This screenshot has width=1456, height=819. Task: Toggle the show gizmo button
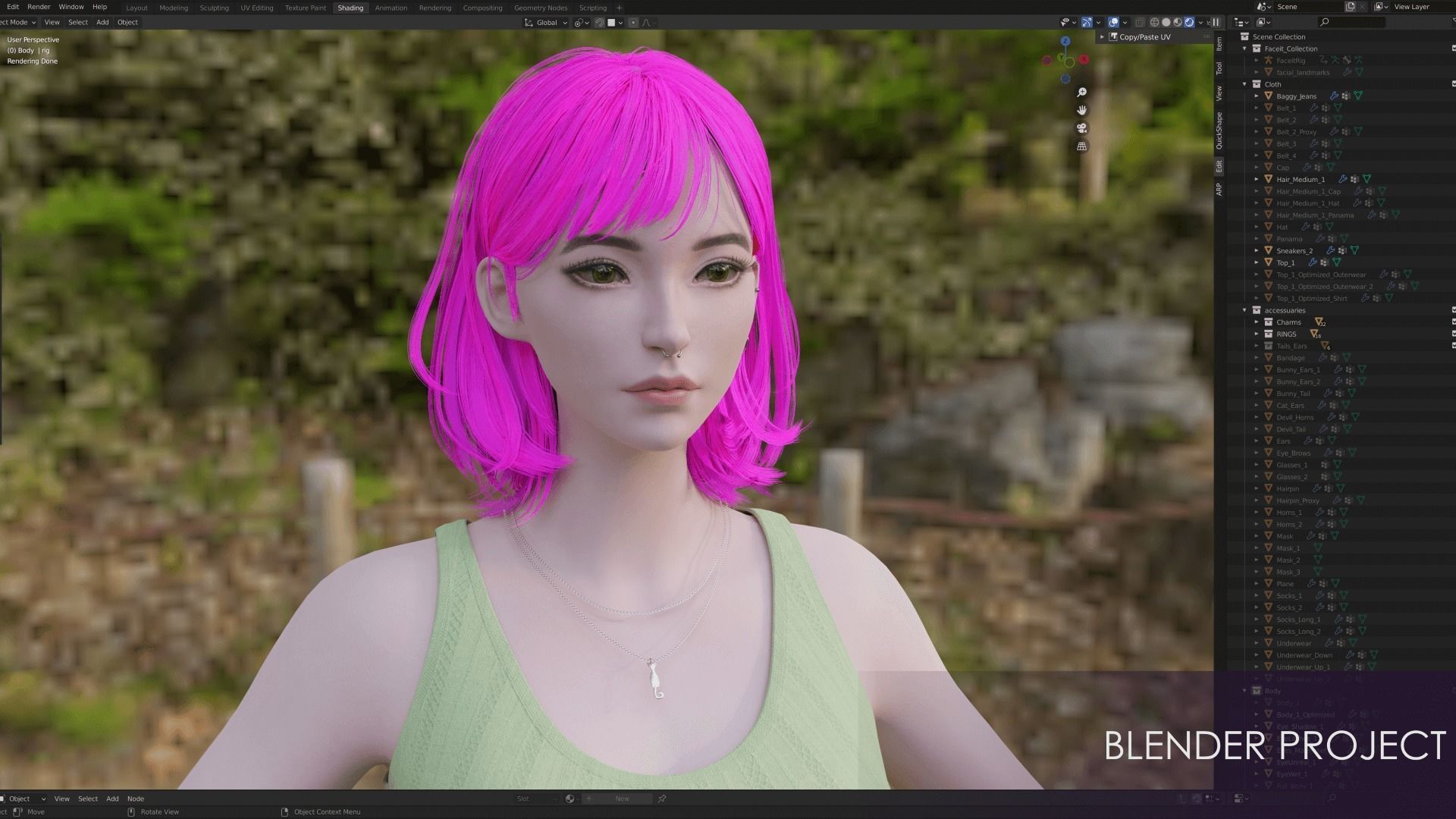[1087, 22]
